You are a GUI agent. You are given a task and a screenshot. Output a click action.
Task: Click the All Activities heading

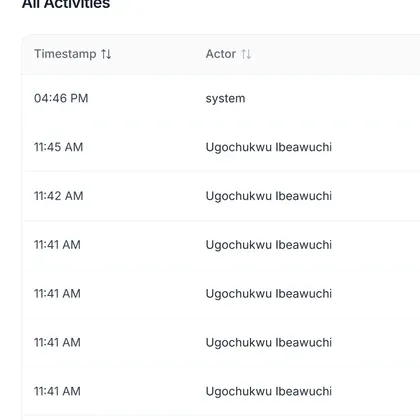(66, 4)
